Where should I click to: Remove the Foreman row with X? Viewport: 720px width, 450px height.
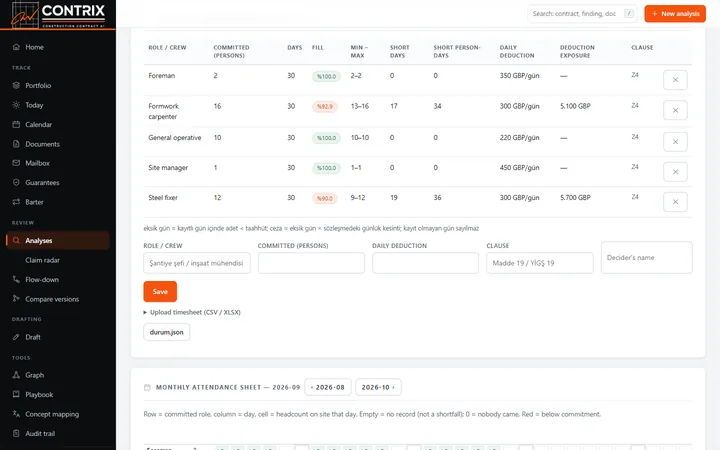click(x=675, y=80)
